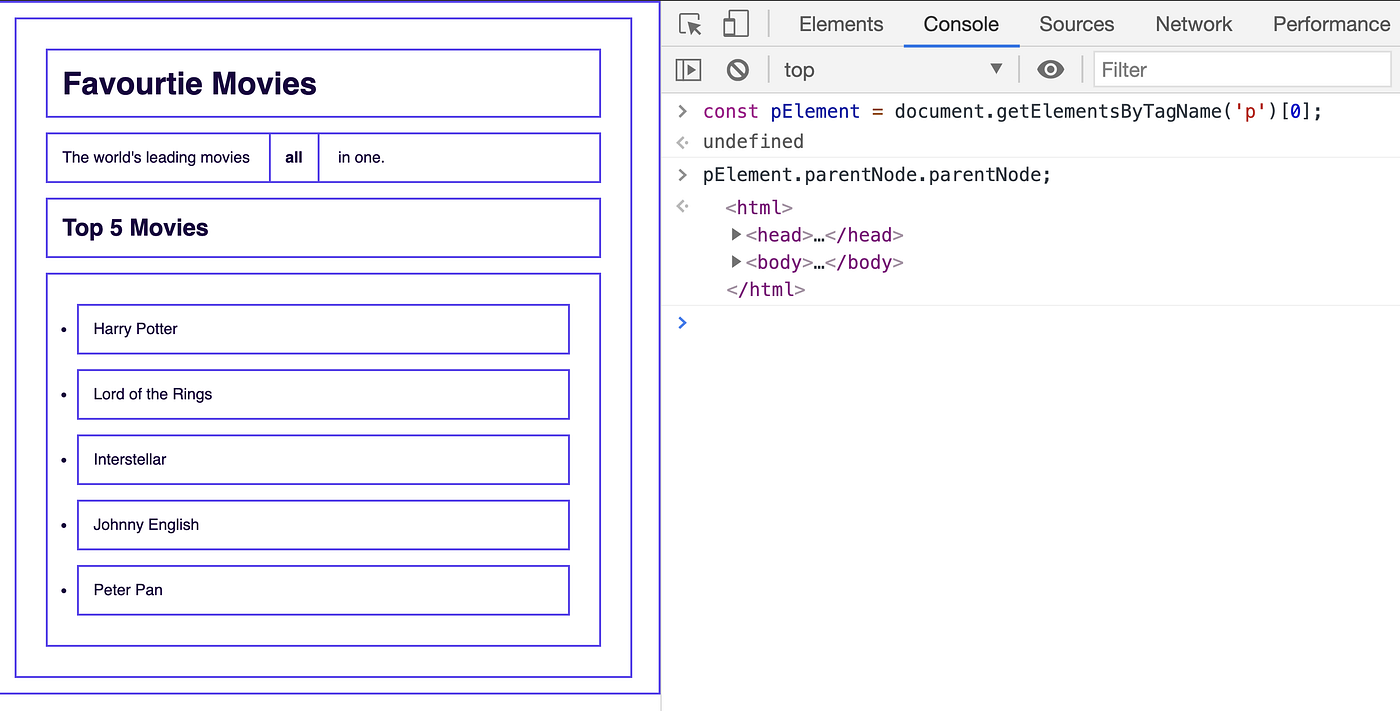The height and width of the screenshot is (711, 1400).
Task: Switch to the Elements tab
Action: pyautogui.click(x=840, y=23)
